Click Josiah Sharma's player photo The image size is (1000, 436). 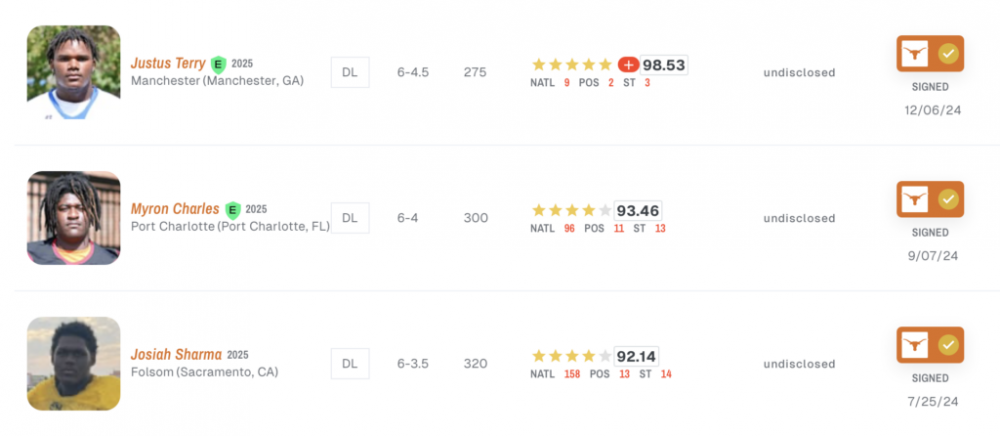(x=73, y=363)
